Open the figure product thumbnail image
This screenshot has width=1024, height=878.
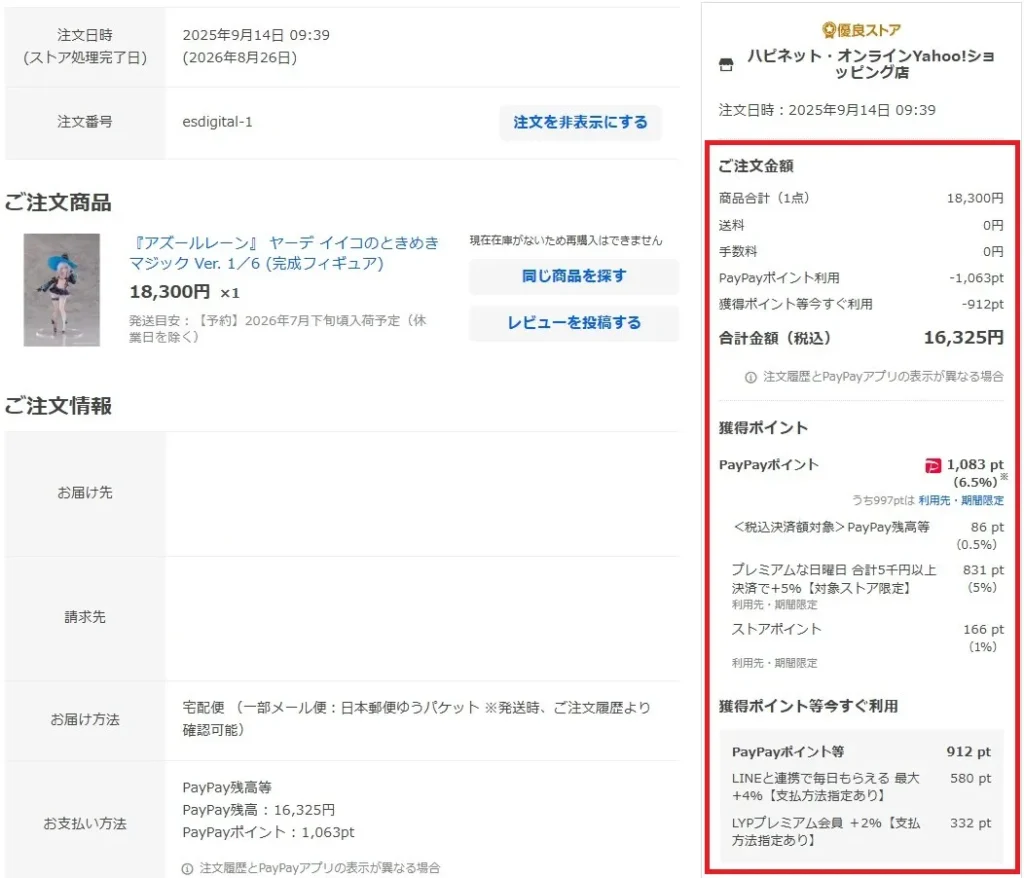(x=61, y=289)
